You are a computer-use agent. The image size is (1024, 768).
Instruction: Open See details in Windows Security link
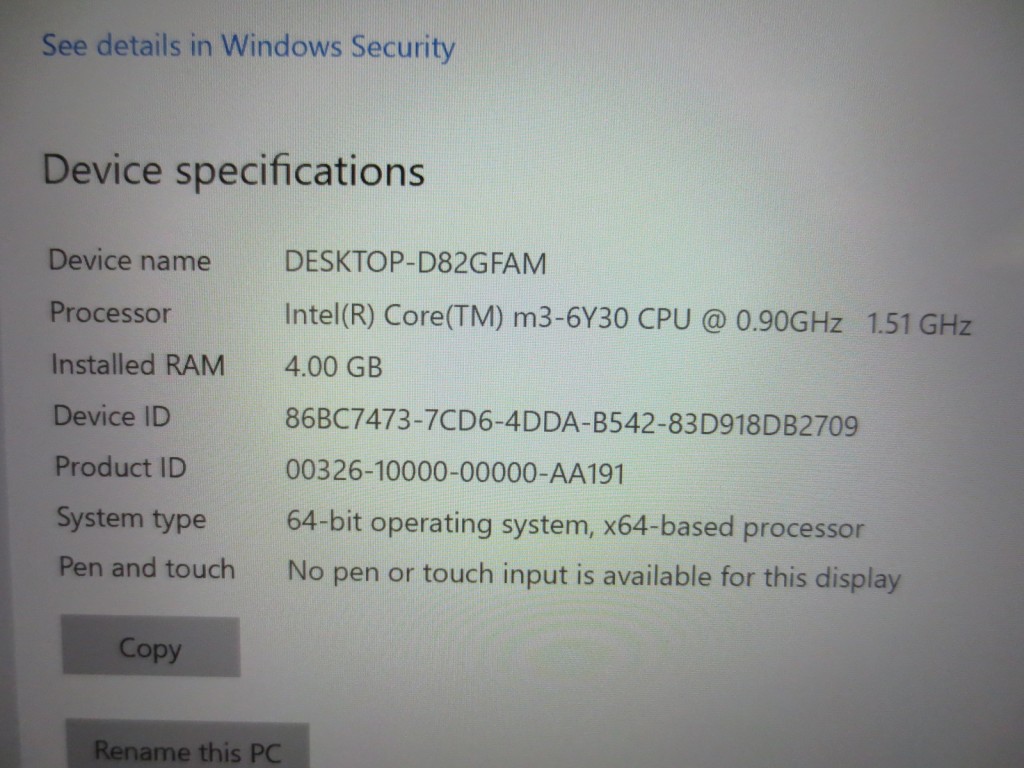point(248,47)
